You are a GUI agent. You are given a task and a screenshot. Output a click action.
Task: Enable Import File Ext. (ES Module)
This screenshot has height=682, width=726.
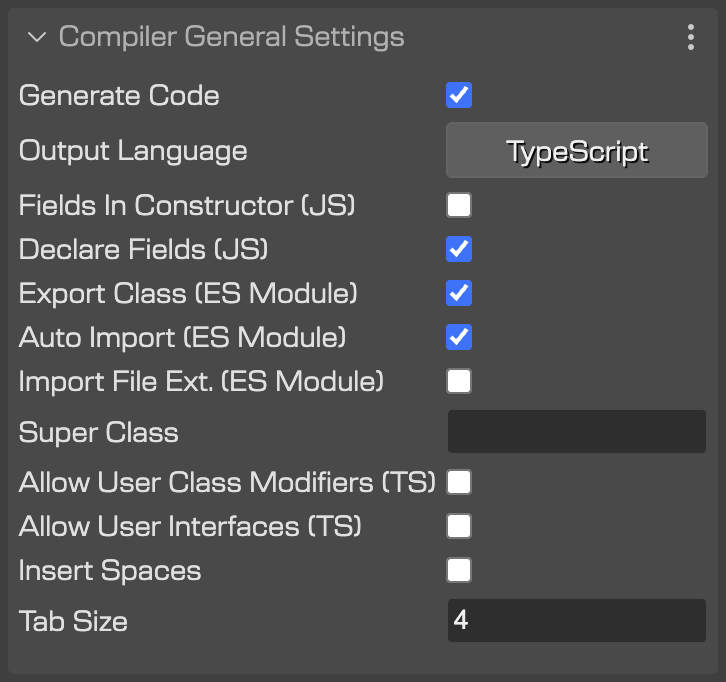(459, 381)
